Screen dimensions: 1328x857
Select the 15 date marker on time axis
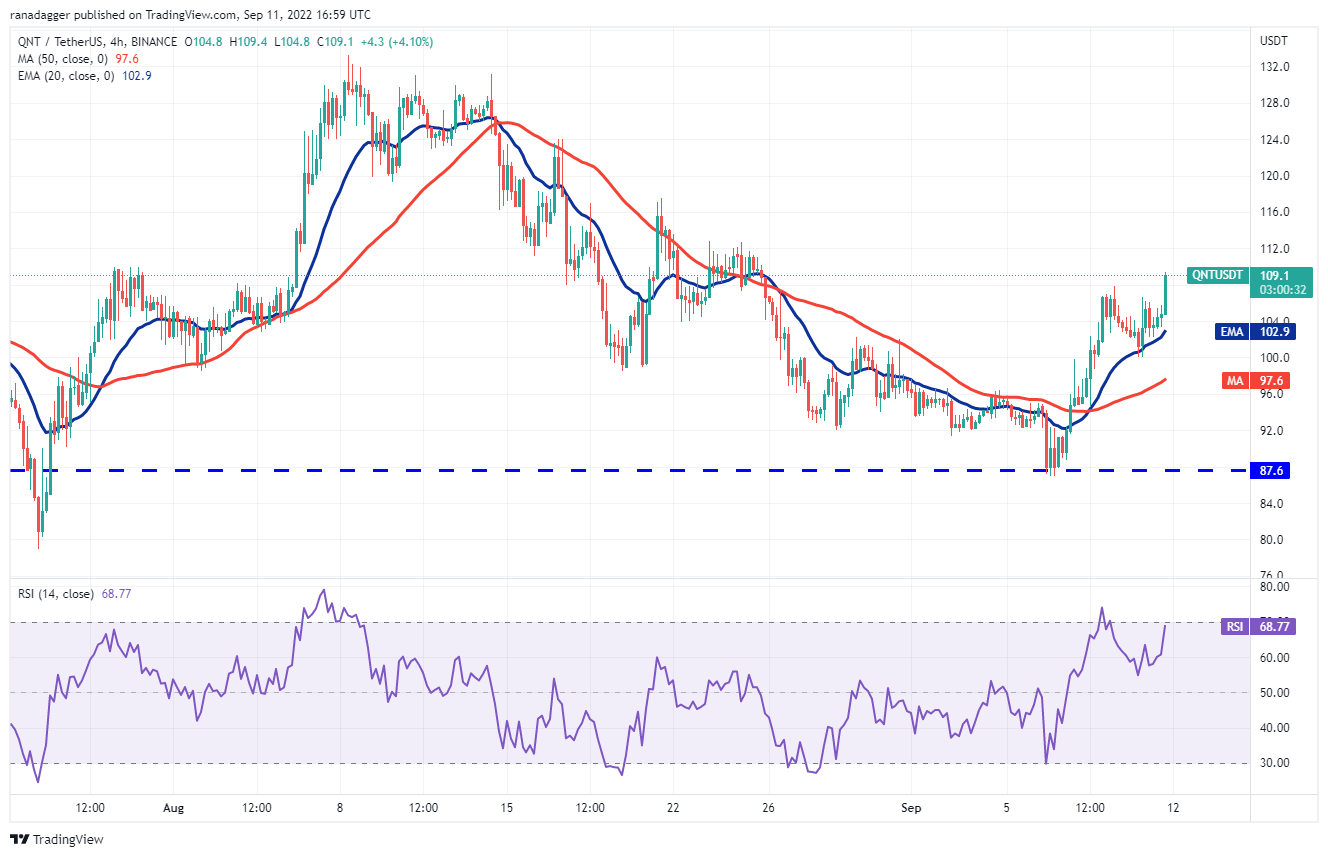pos(507,806)
